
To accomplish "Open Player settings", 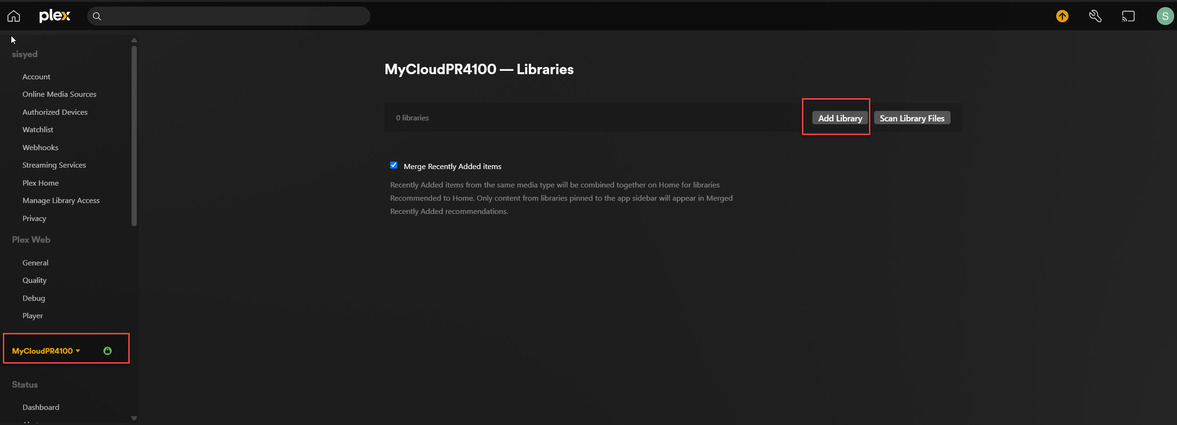I will (x=32, y=316).
